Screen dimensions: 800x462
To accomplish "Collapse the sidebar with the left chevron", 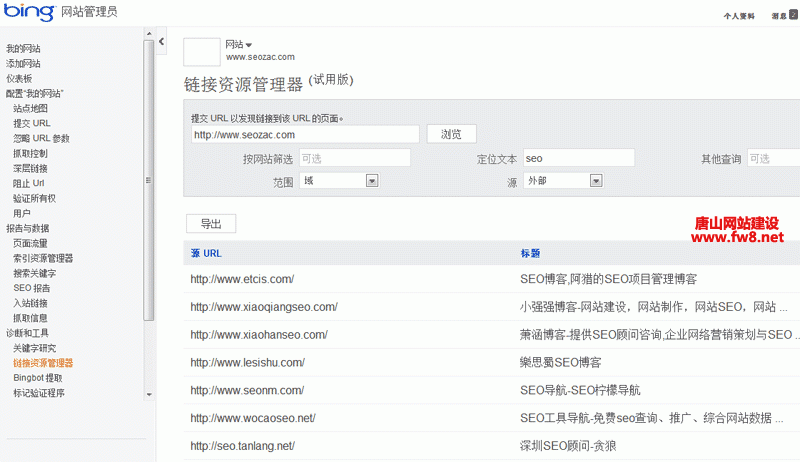I will tap(161, 42).
